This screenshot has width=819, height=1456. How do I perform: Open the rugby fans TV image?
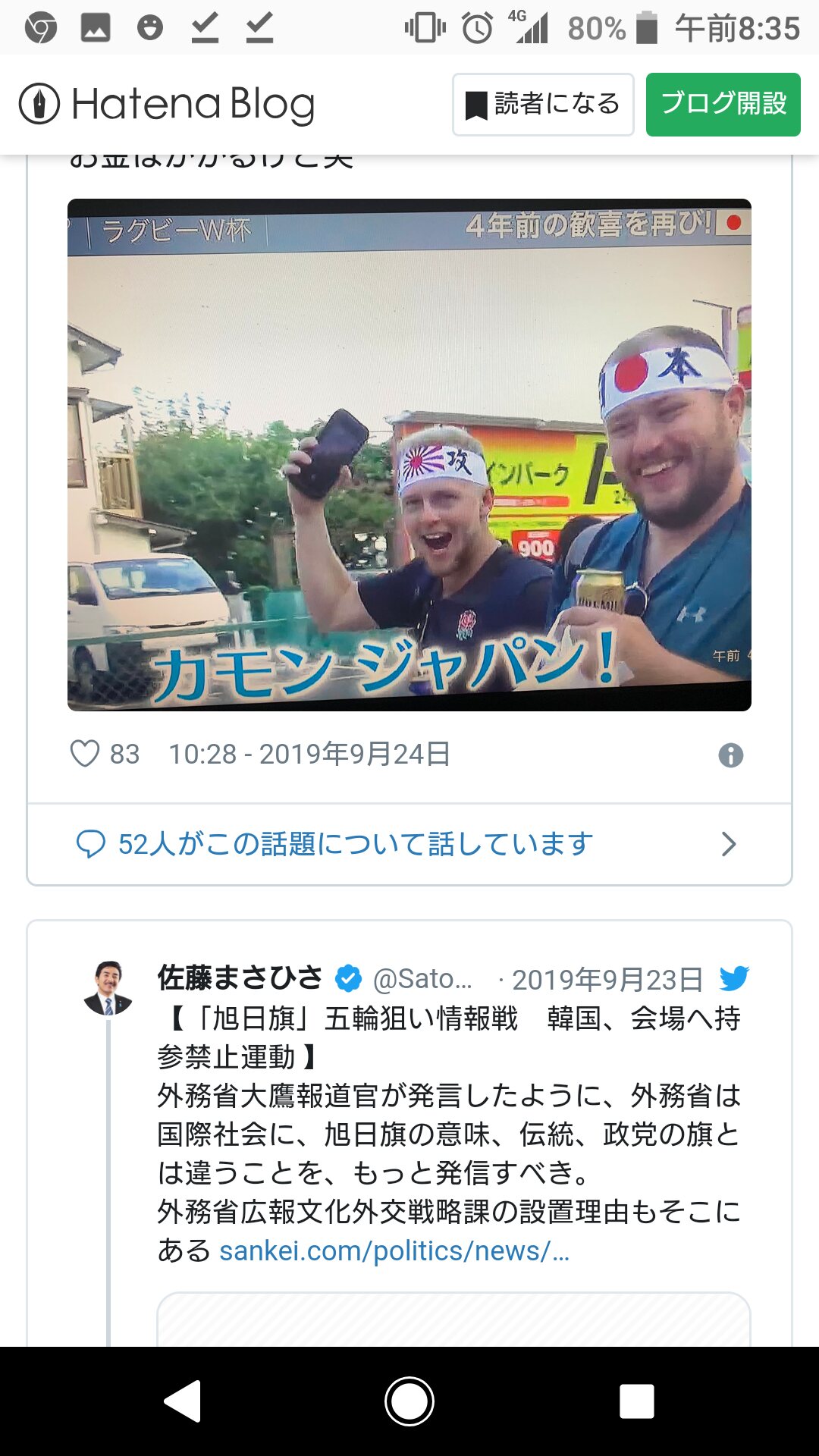click(x=409, y=455)
